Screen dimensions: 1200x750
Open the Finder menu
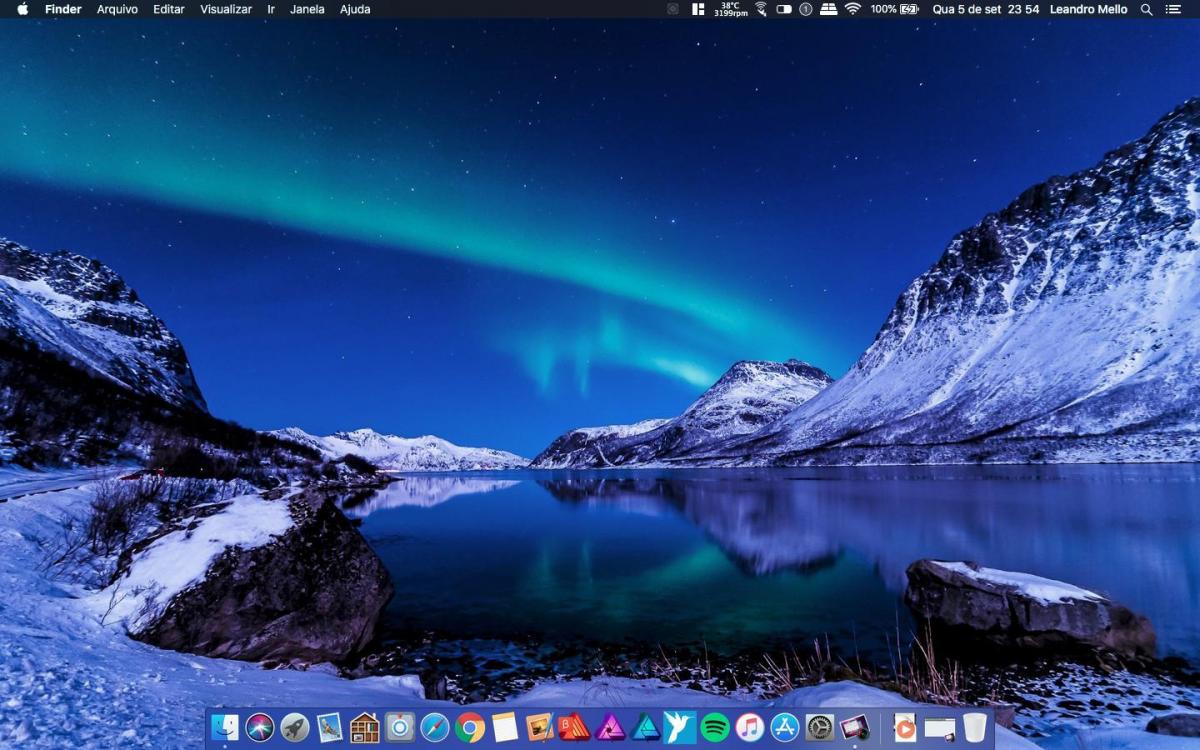[x=63, y=9]
